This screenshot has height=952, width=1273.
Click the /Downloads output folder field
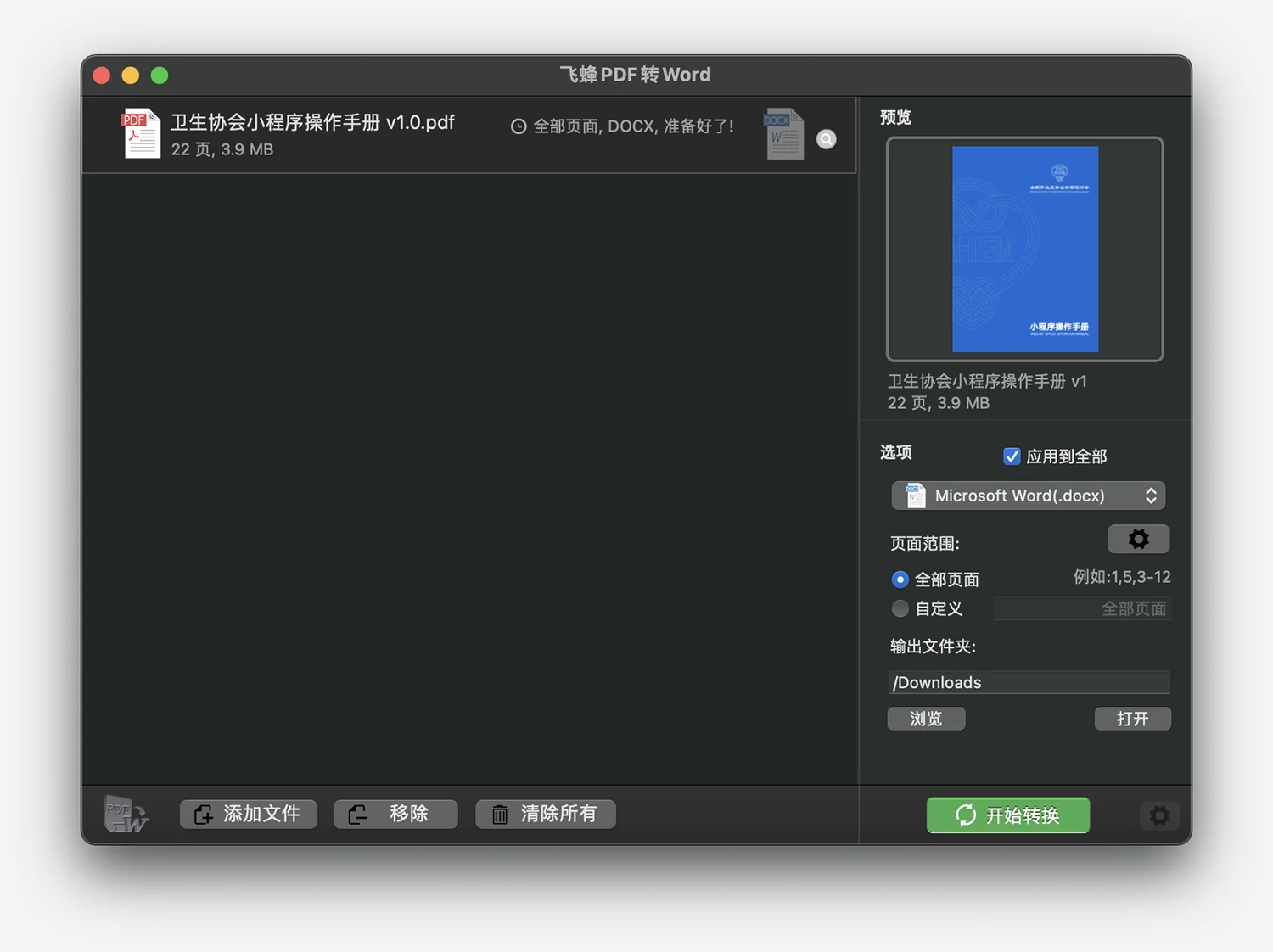pyautogui.click(x=1029, y=682)
